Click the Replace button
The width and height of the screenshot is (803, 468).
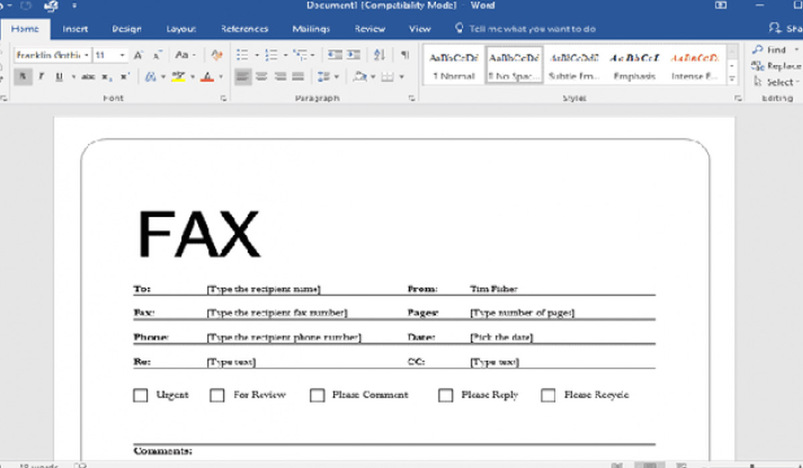tap(777, 66)
